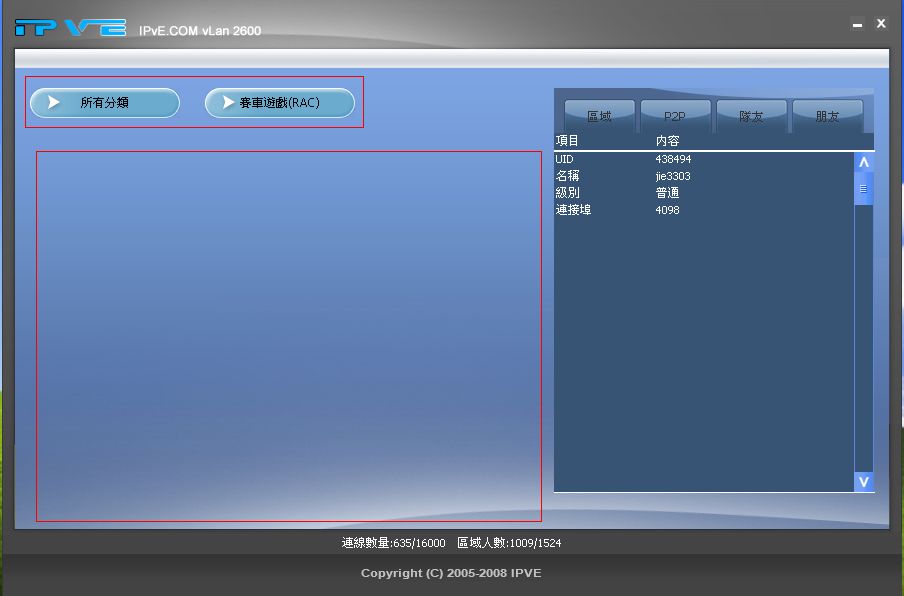Click the scroll up arrow in info panel
Image resolution: width=904 pixels, height=596 pixels.
coord(864,162)
